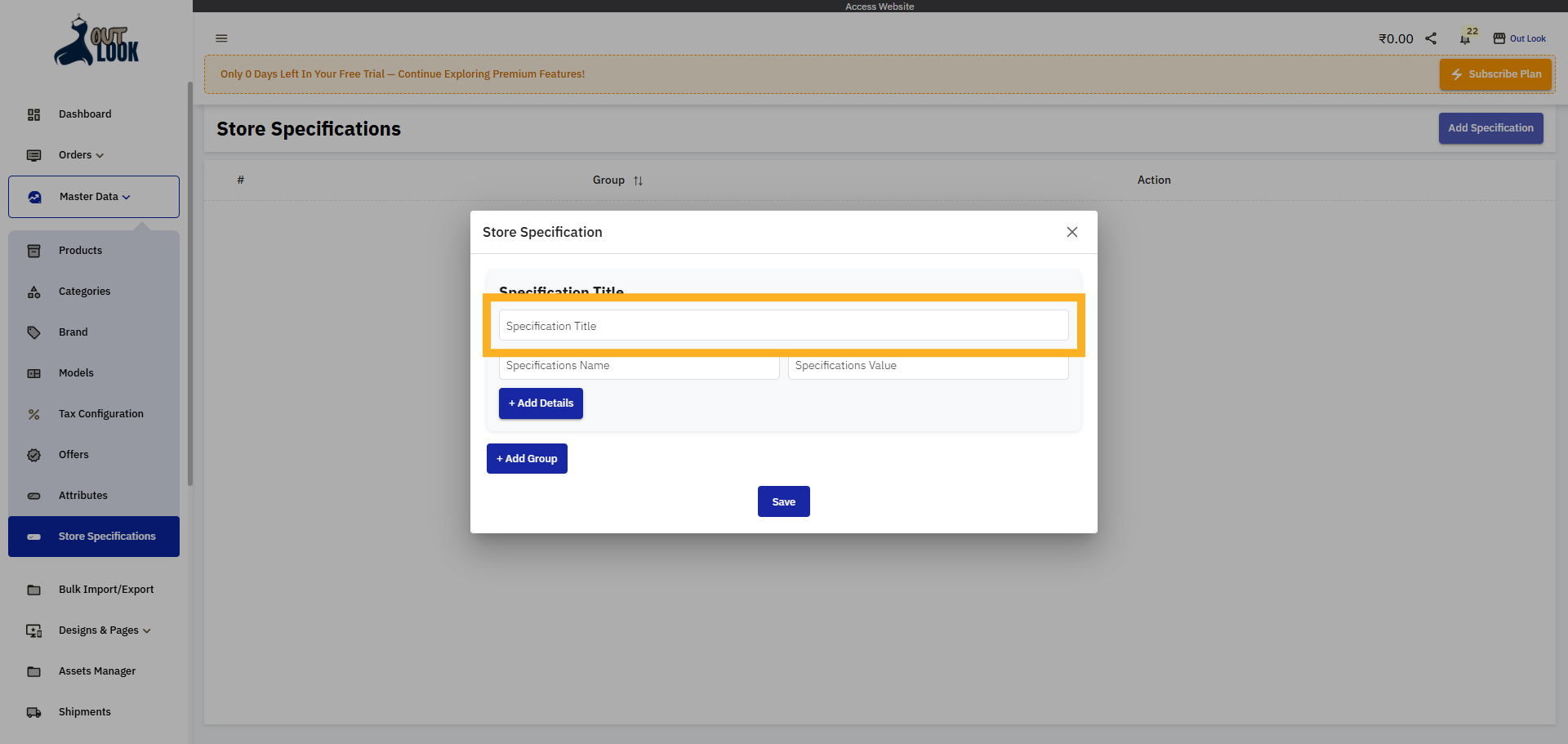Open the share icon in the top bar
1568x744 pixels.
pyautogui.click(x=1430, y=38)
